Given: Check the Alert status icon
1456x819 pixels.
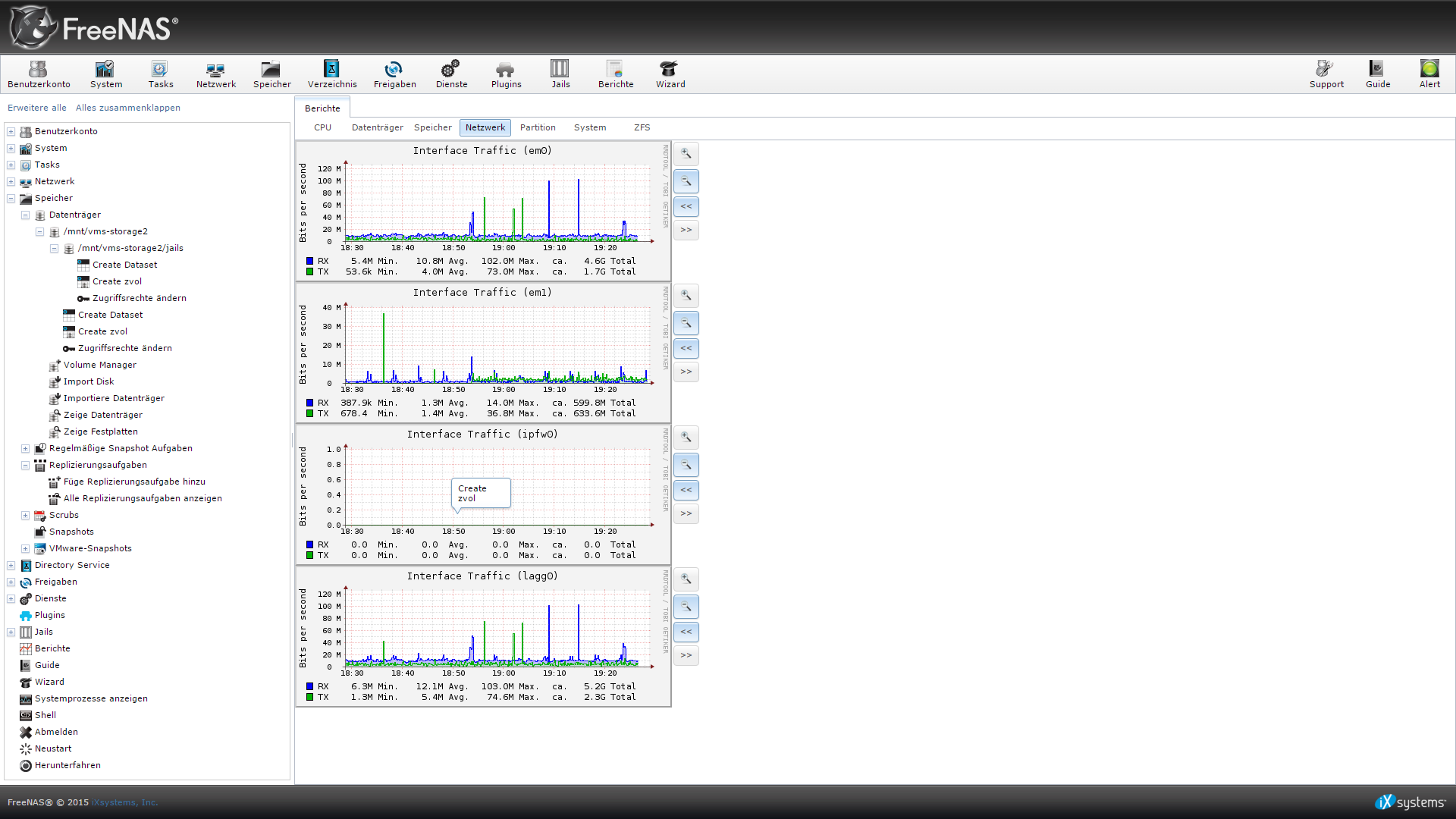Looking at the screenshot, I should 1429,74.
